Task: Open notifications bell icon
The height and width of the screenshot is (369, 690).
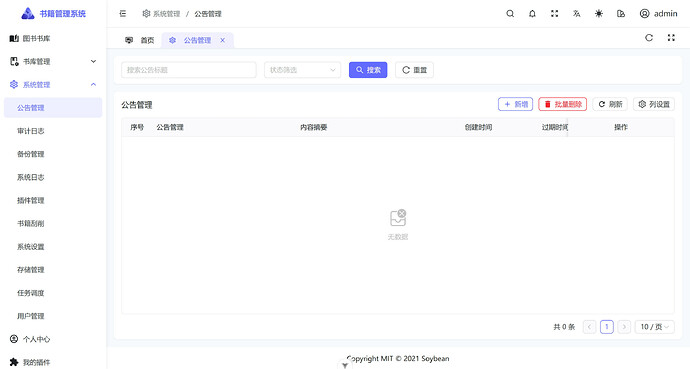Action: [532, 14]
